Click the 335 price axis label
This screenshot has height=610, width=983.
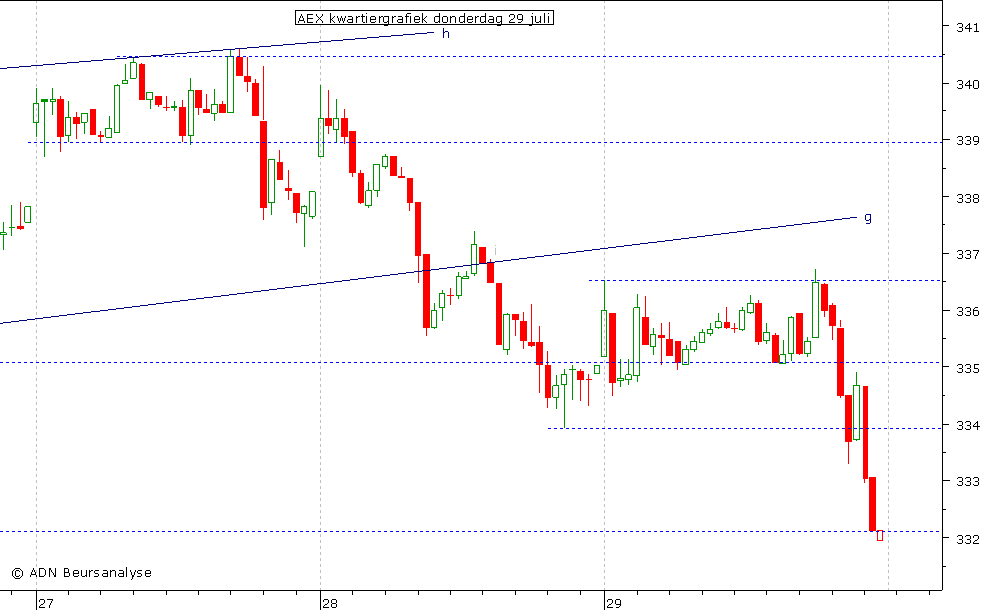coord(967,368)
